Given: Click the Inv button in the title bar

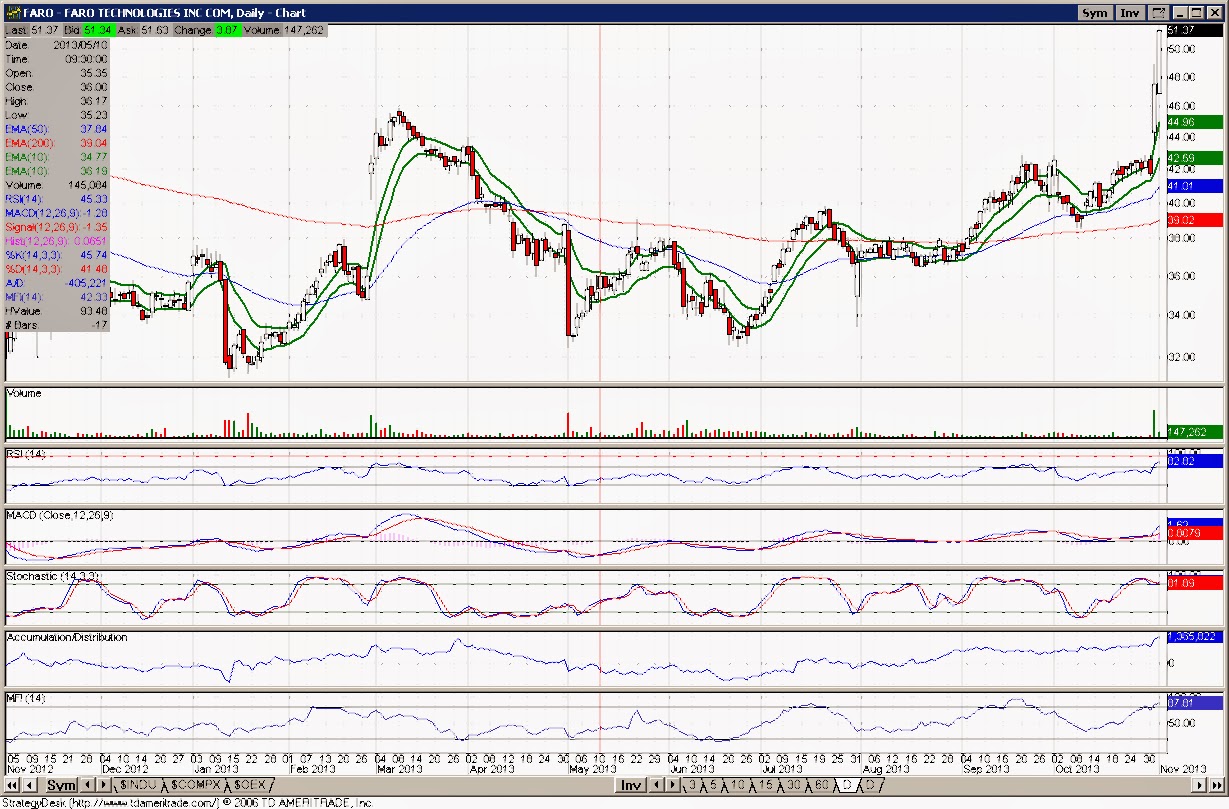Looking at the screenshot, I should (1130, 13).
